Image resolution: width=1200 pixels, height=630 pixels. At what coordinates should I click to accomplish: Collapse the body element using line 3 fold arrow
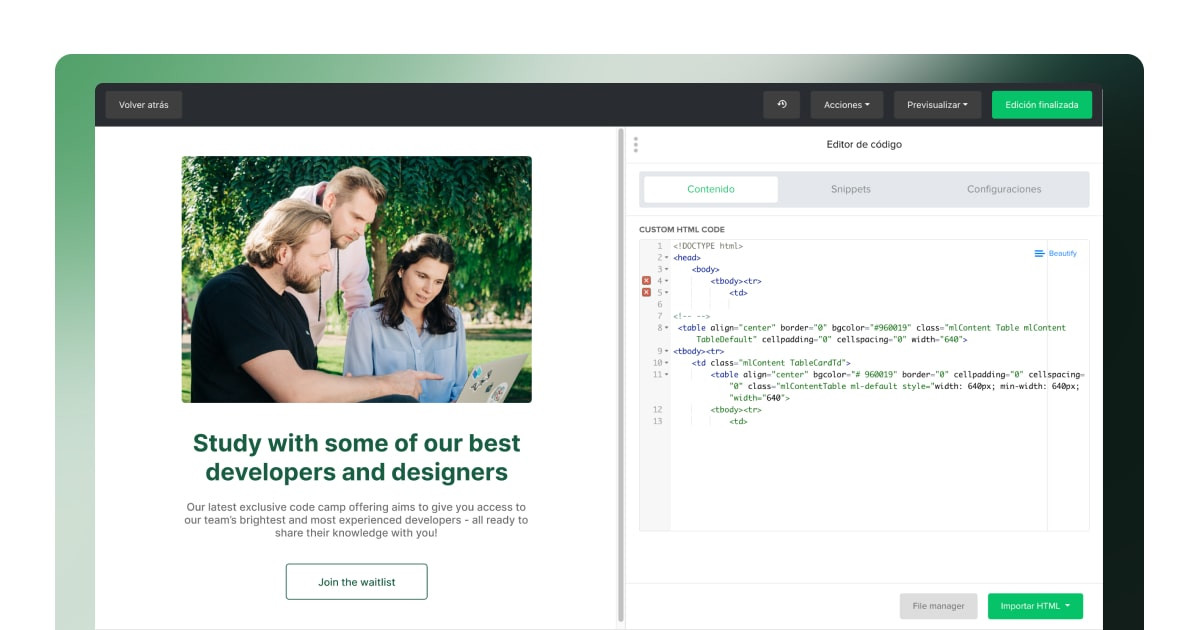coord(666,268)
